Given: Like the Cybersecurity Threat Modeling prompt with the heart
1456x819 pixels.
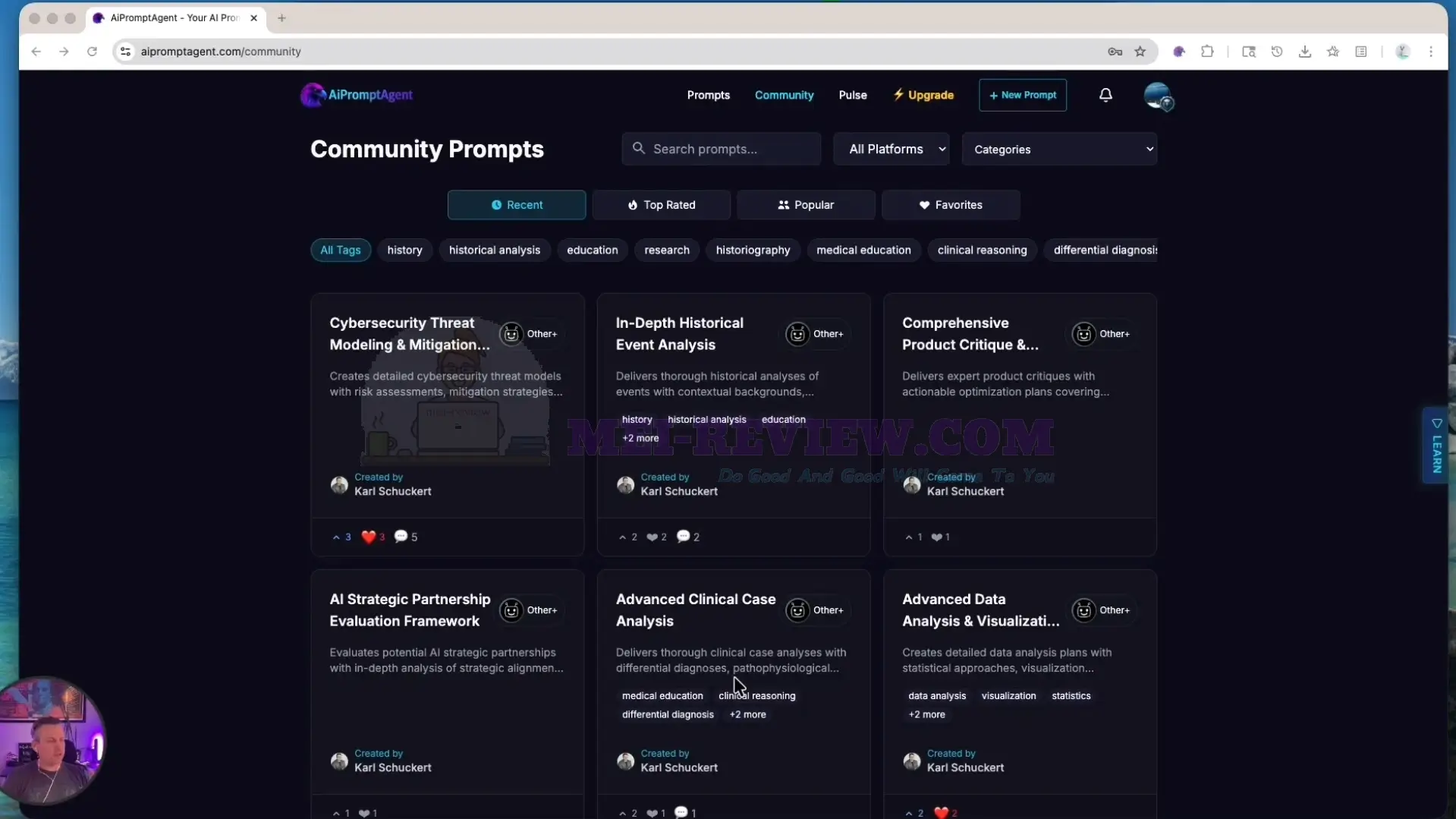Looking at the screenshot, I should (x=373, y=537).
